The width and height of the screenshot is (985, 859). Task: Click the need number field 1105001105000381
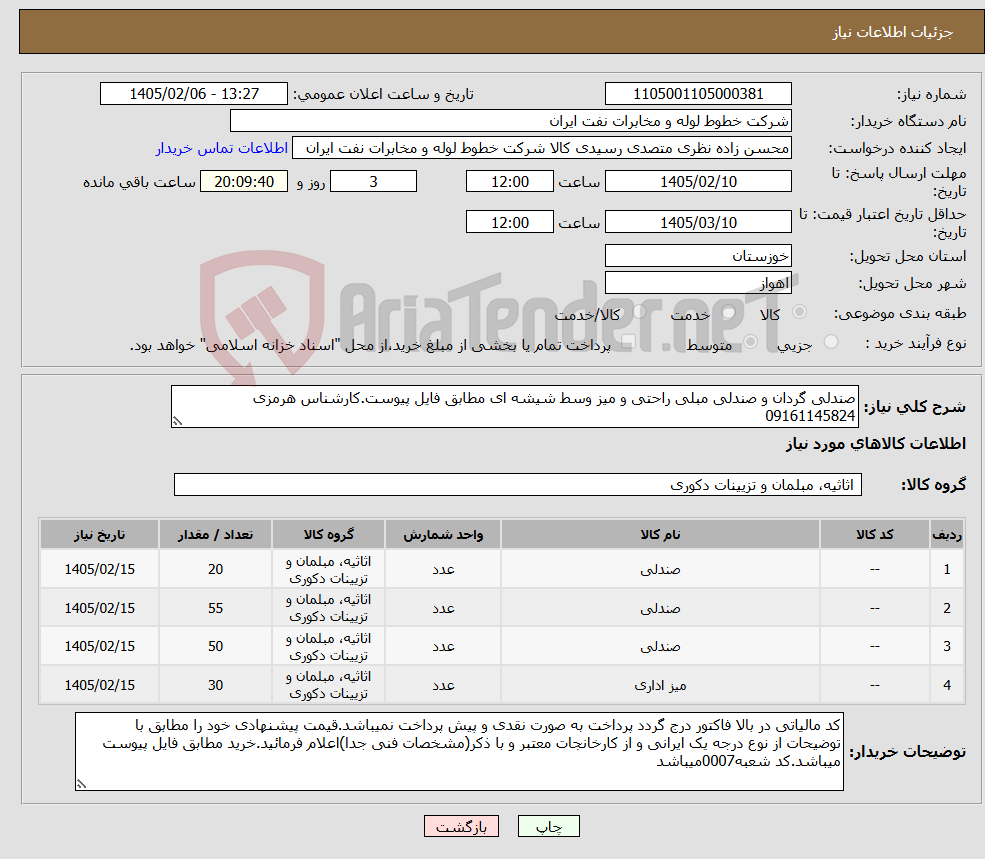point(698,94)
